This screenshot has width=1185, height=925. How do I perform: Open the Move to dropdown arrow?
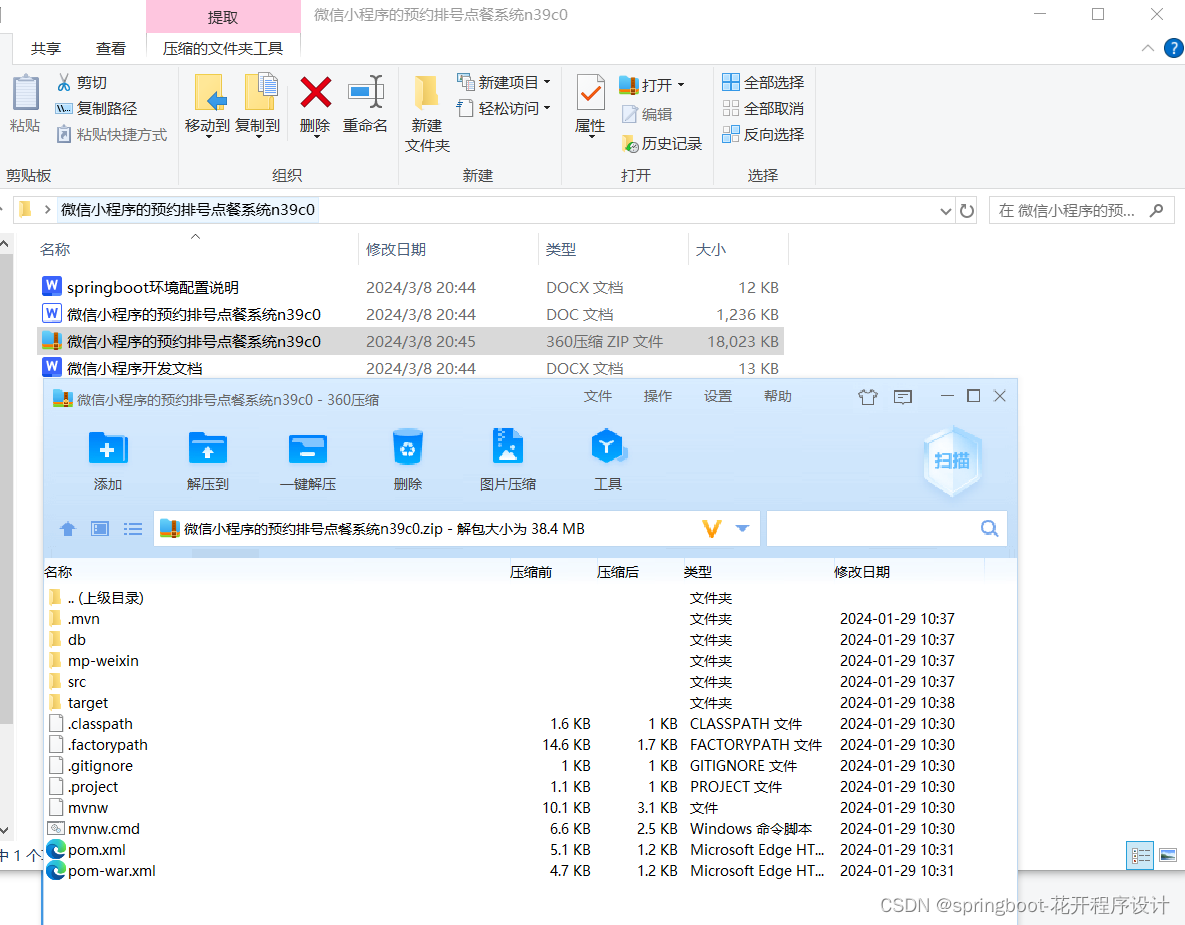pyautogui.click(x=208, y=137)
